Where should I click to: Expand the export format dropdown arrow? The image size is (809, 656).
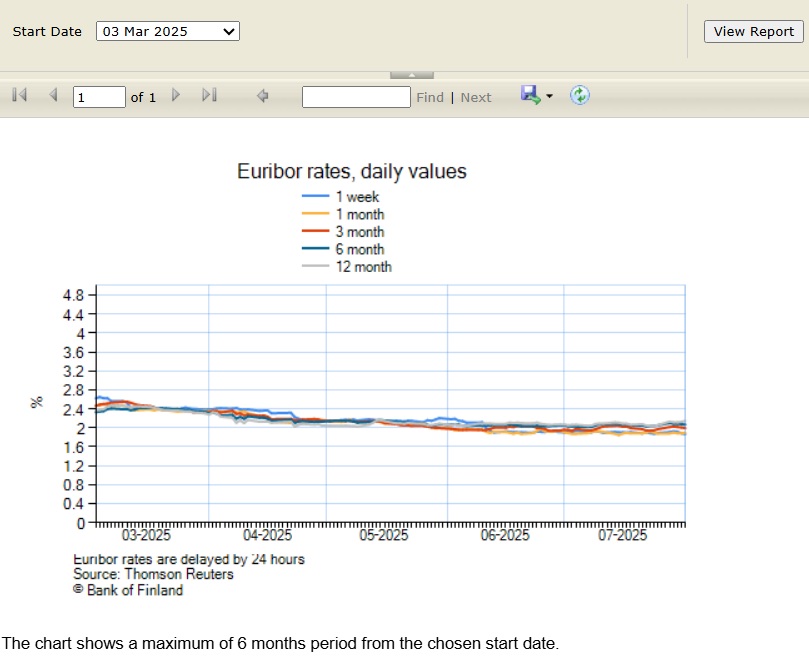click(x=549, y=96)
